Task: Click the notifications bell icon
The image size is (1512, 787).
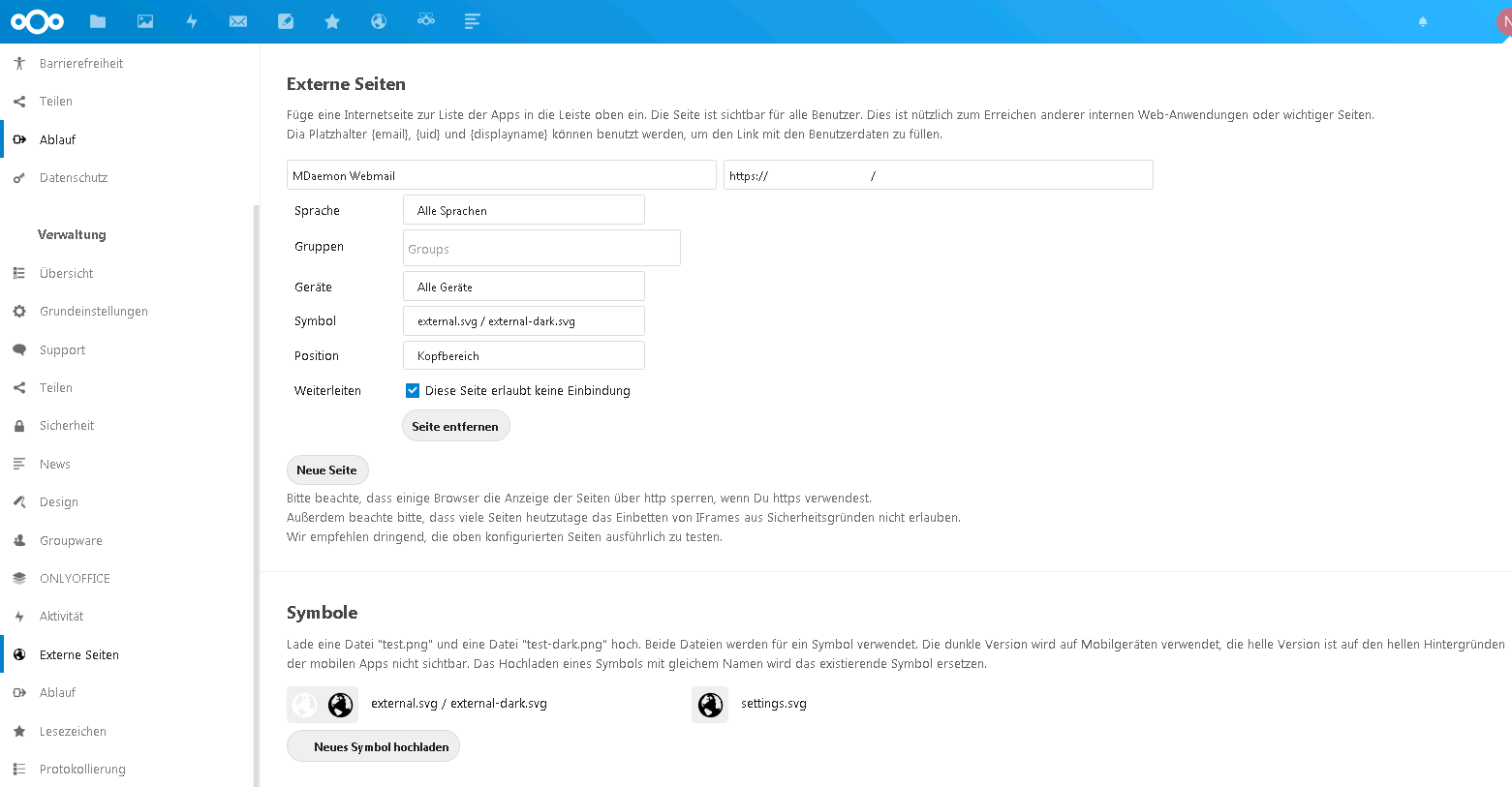Action: click(x=1423, y=21)
